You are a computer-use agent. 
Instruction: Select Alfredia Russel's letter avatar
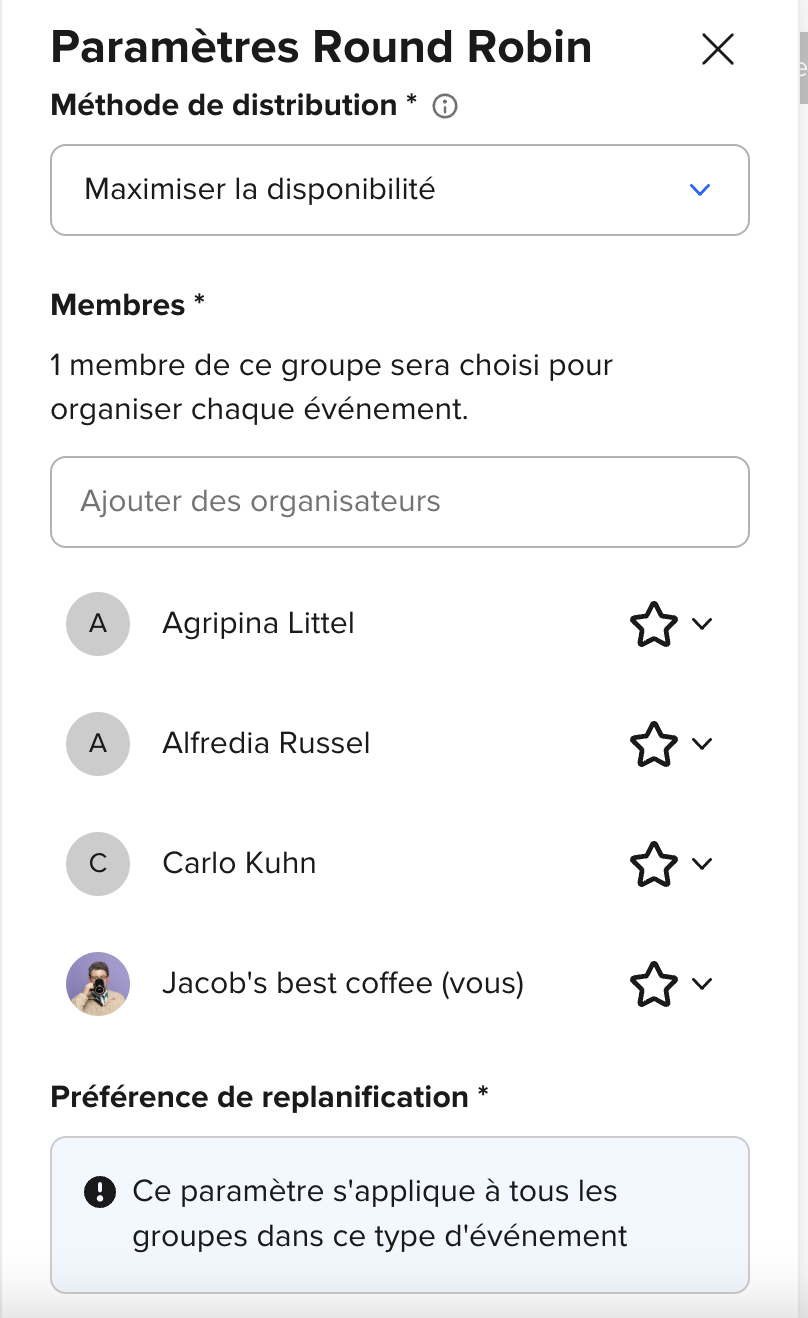coord(98,744)
